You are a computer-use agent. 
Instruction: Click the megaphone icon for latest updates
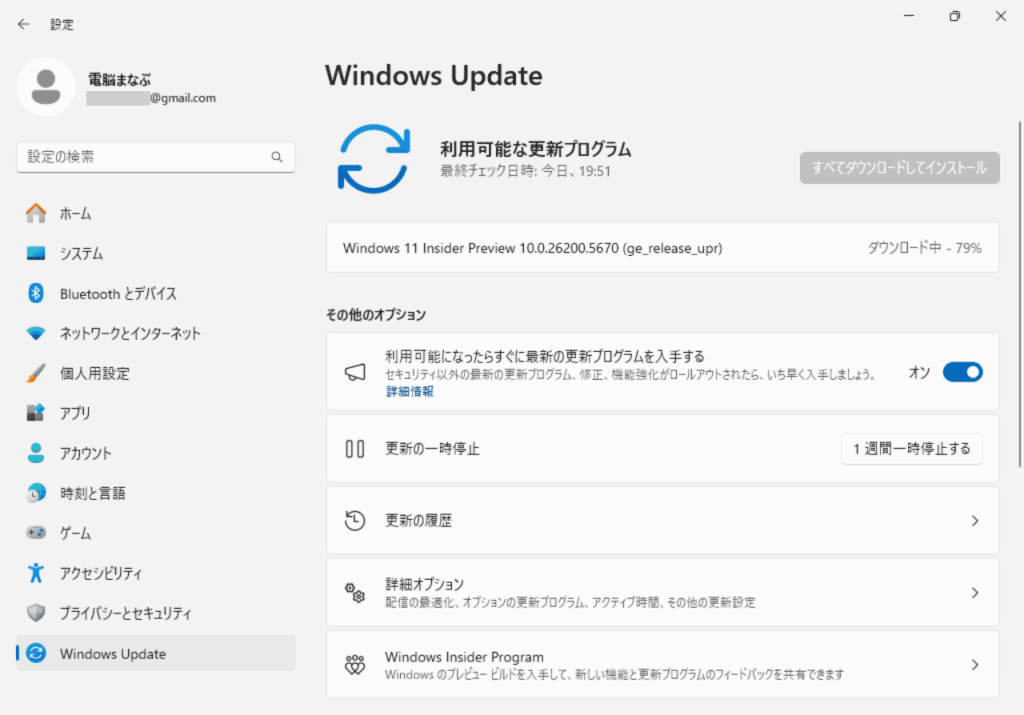[355, 372]
